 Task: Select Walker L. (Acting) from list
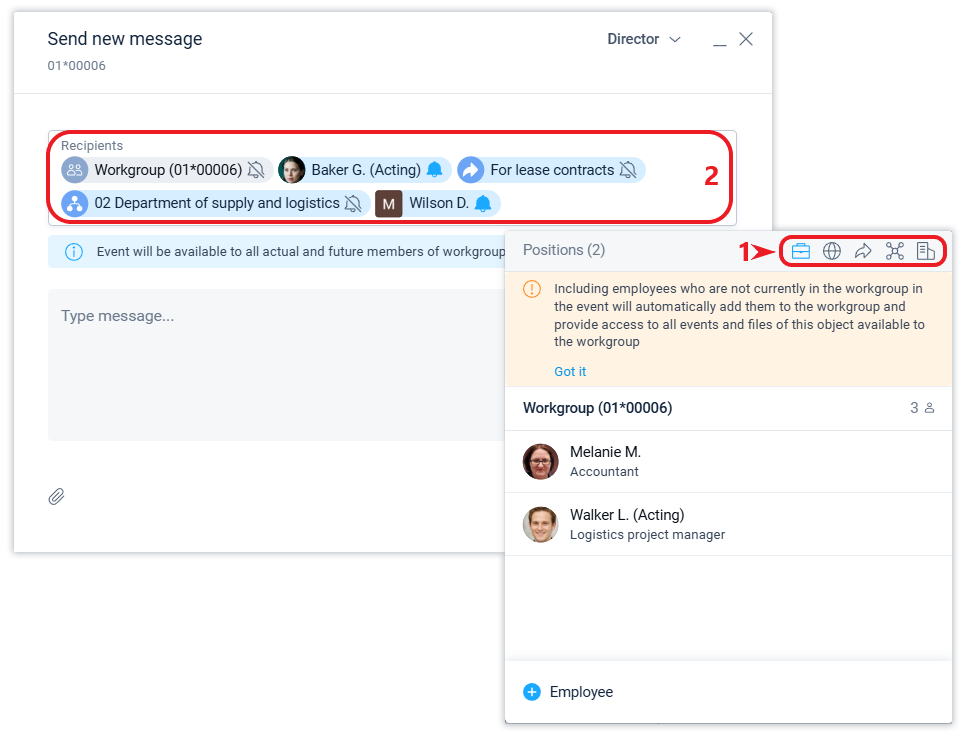point(627,524)
